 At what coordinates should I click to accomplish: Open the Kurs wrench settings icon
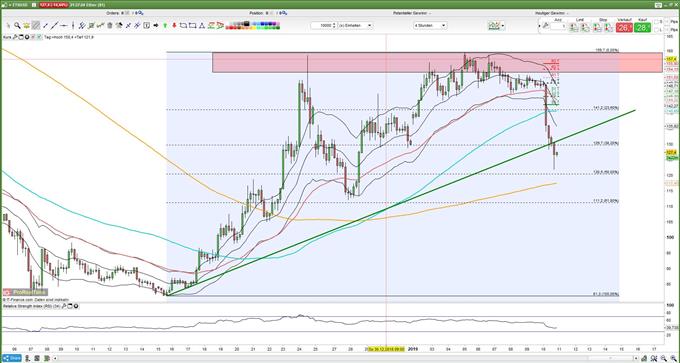coord(15,37)
